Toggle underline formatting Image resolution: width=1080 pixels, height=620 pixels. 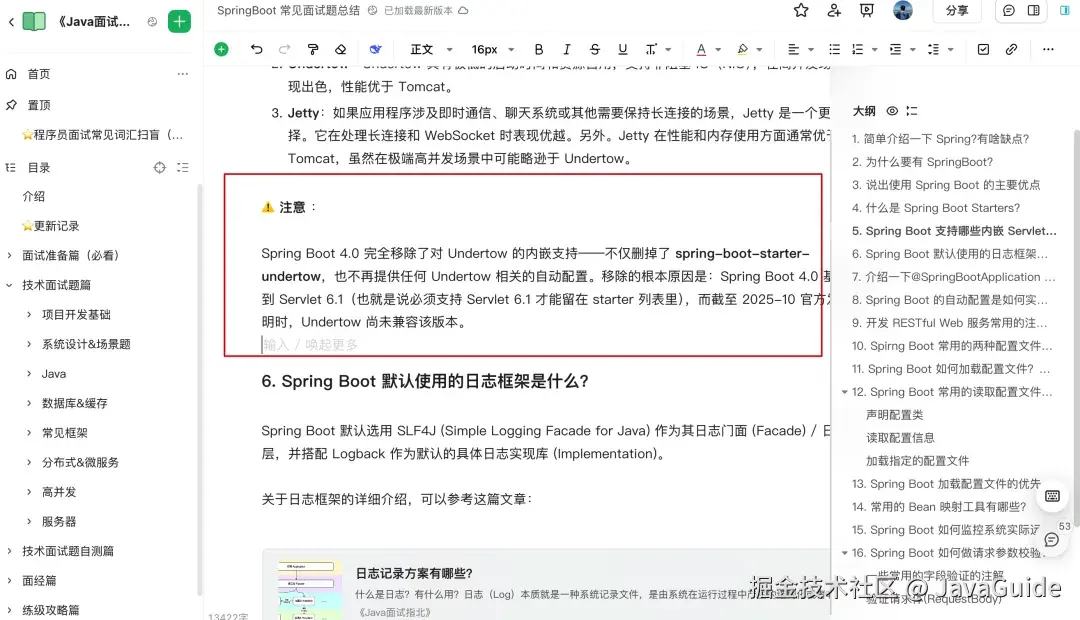click(x=623, y=49)
